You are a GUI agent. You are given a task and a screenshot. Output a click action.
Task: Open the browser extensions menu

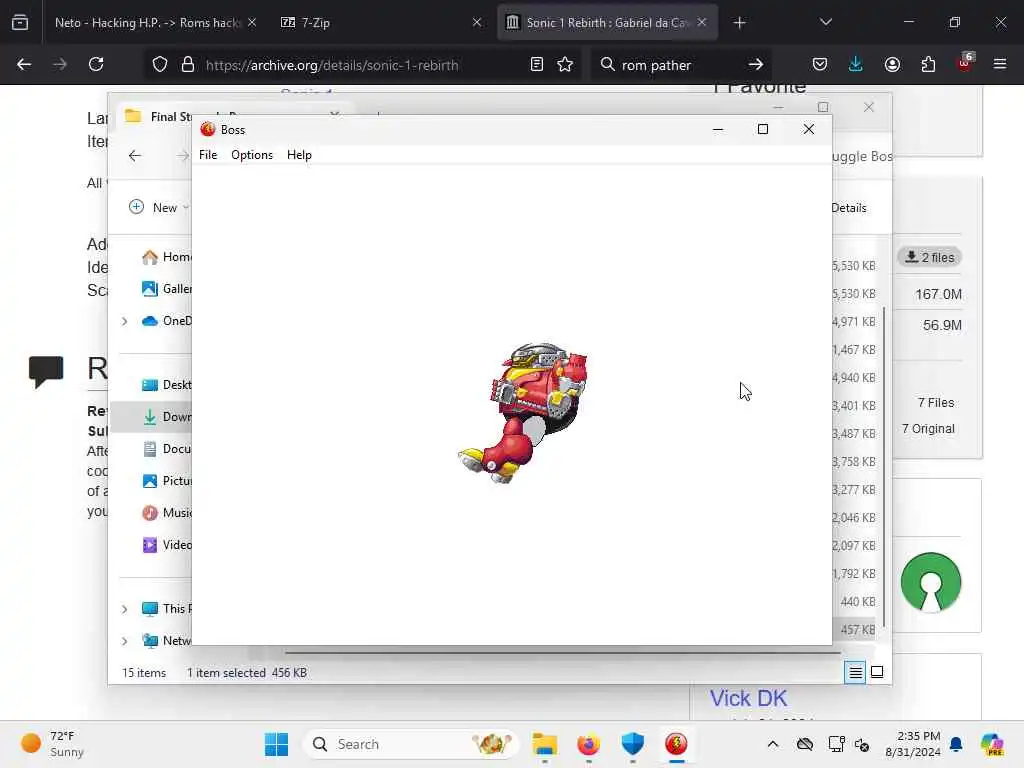pyautogui.click(x=928, y=65)
